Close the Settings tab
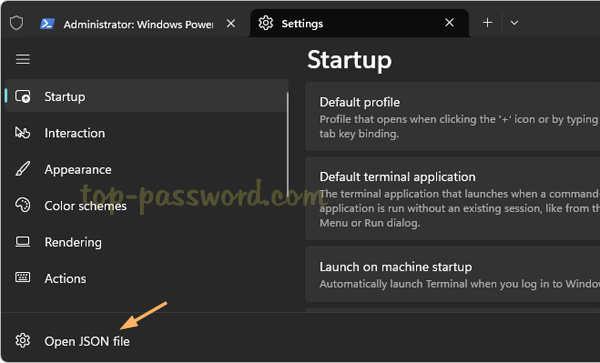The image size is (600, 363). (449, 23)
